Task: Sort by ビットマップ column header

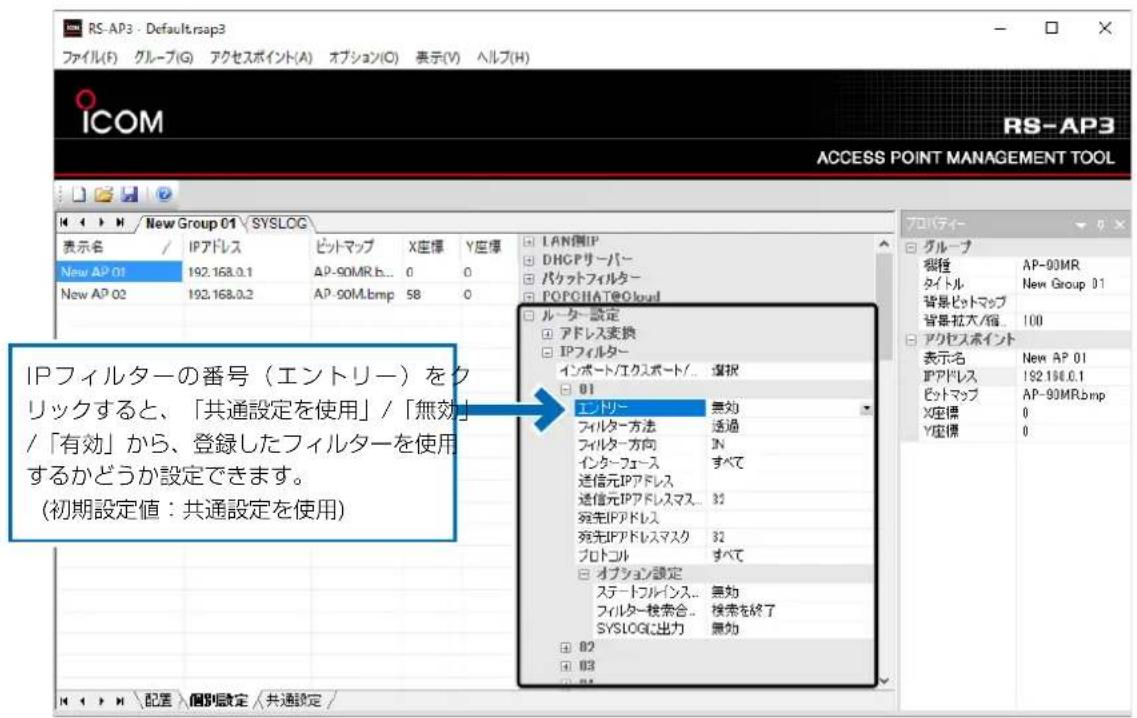Action: point(355,247)
